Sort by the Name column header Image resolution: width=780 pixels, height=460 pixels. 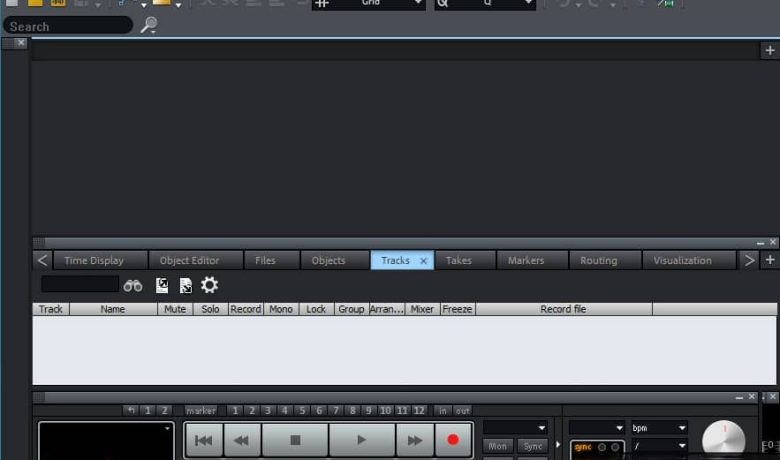point(113,309)
